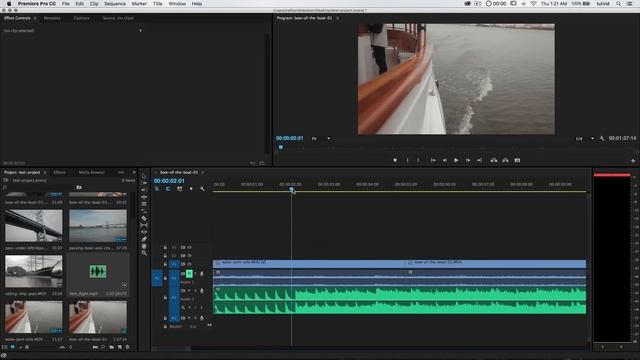This screenshot has width=640, height=360.
Task: Toggle the V1 track output eye
Action: (189, 264)
